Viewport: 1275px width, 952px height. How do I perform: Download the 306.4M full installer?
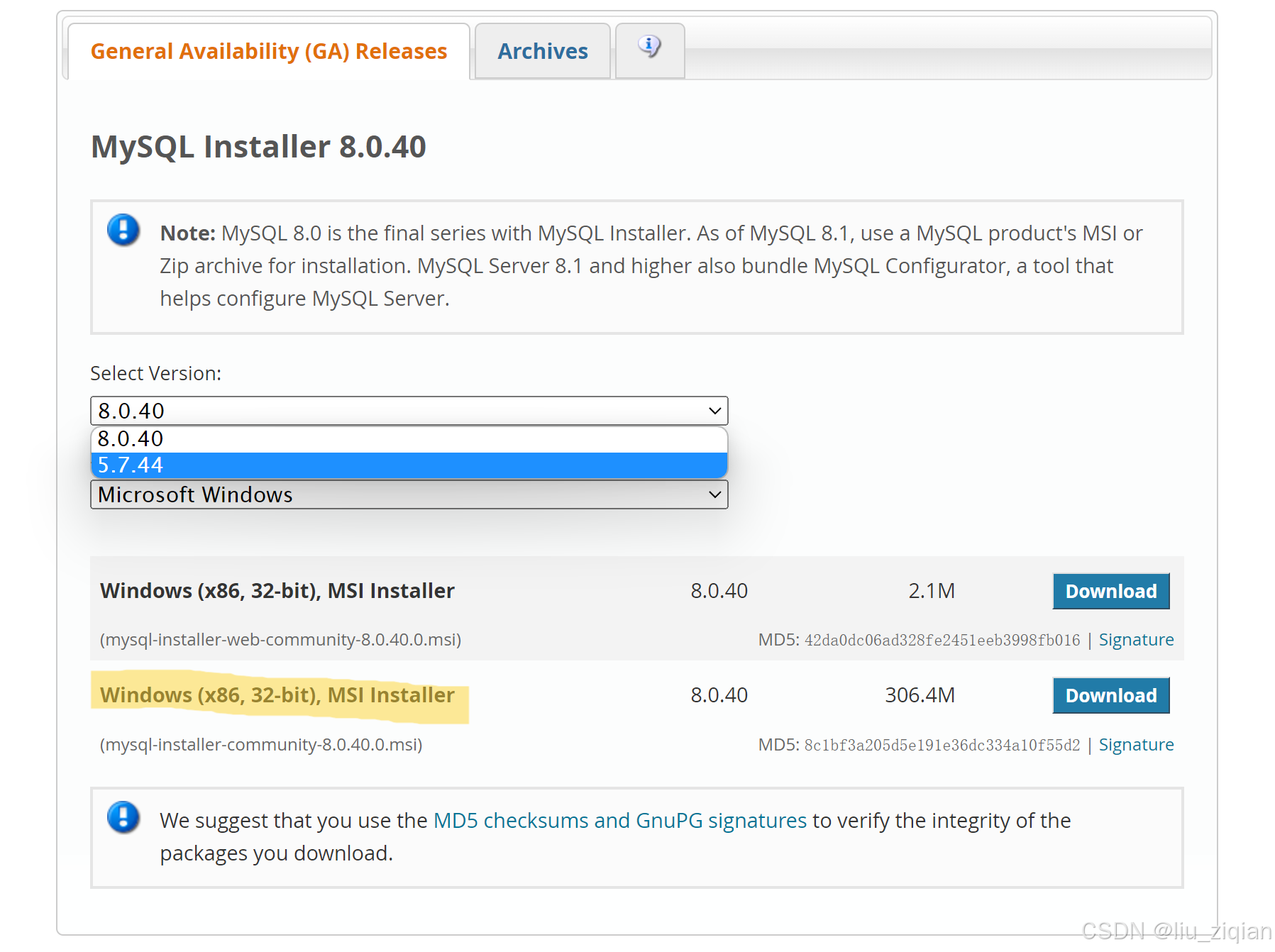[x=1111, y=695]
